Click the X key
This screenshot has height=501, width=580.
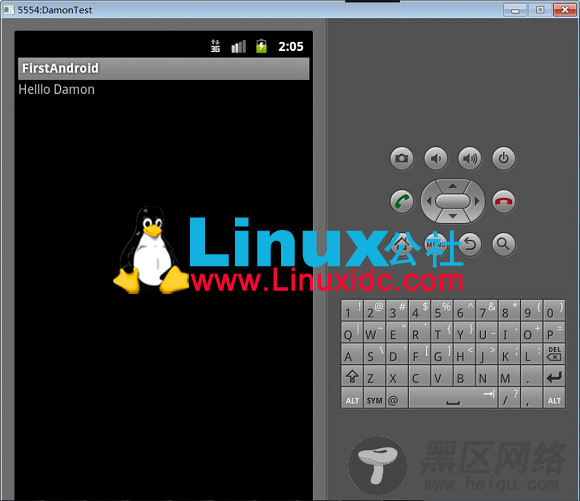point(397,376)
